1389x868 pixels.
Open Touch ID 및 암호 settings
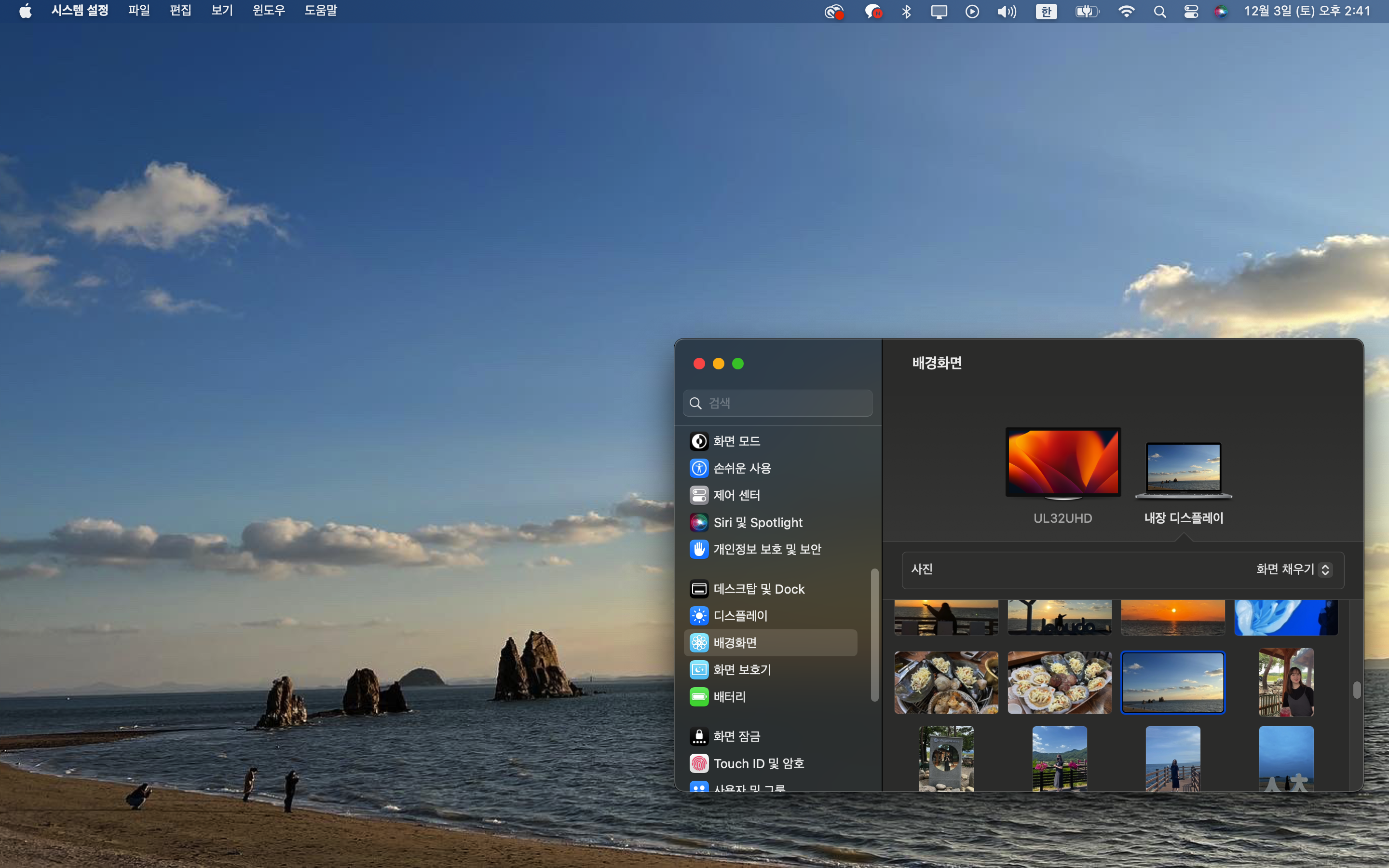[758, 763]
